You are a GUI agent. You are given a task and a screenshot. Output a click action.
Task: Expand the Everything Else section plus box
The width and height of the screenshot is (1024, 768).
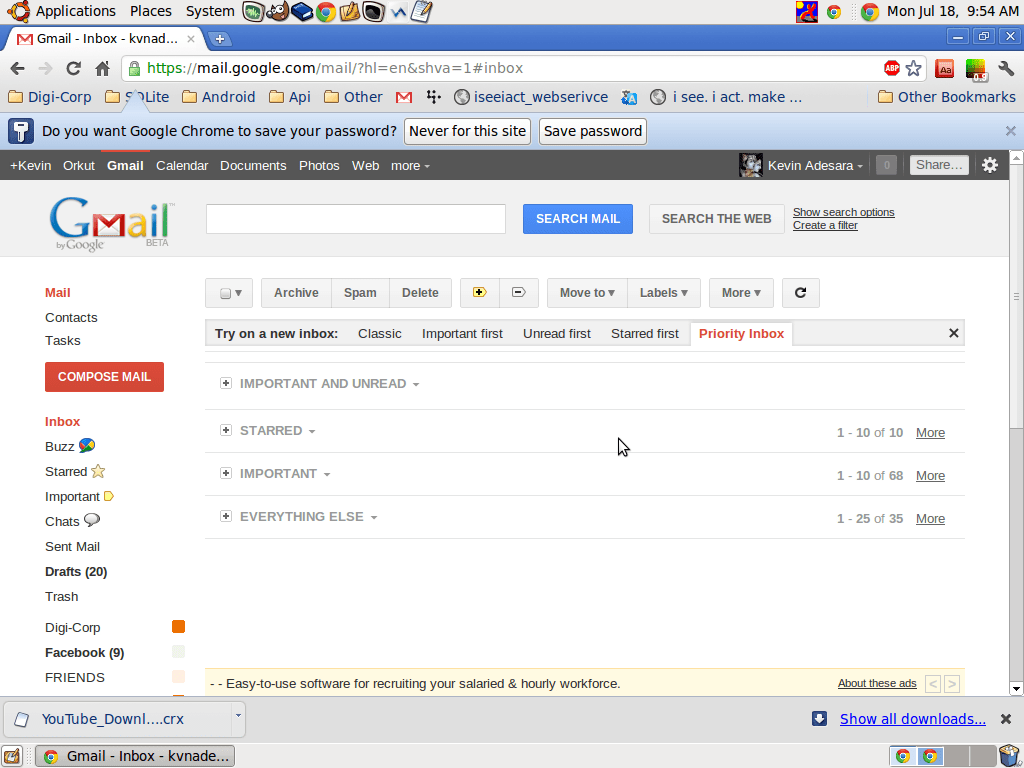click(226, 516)
